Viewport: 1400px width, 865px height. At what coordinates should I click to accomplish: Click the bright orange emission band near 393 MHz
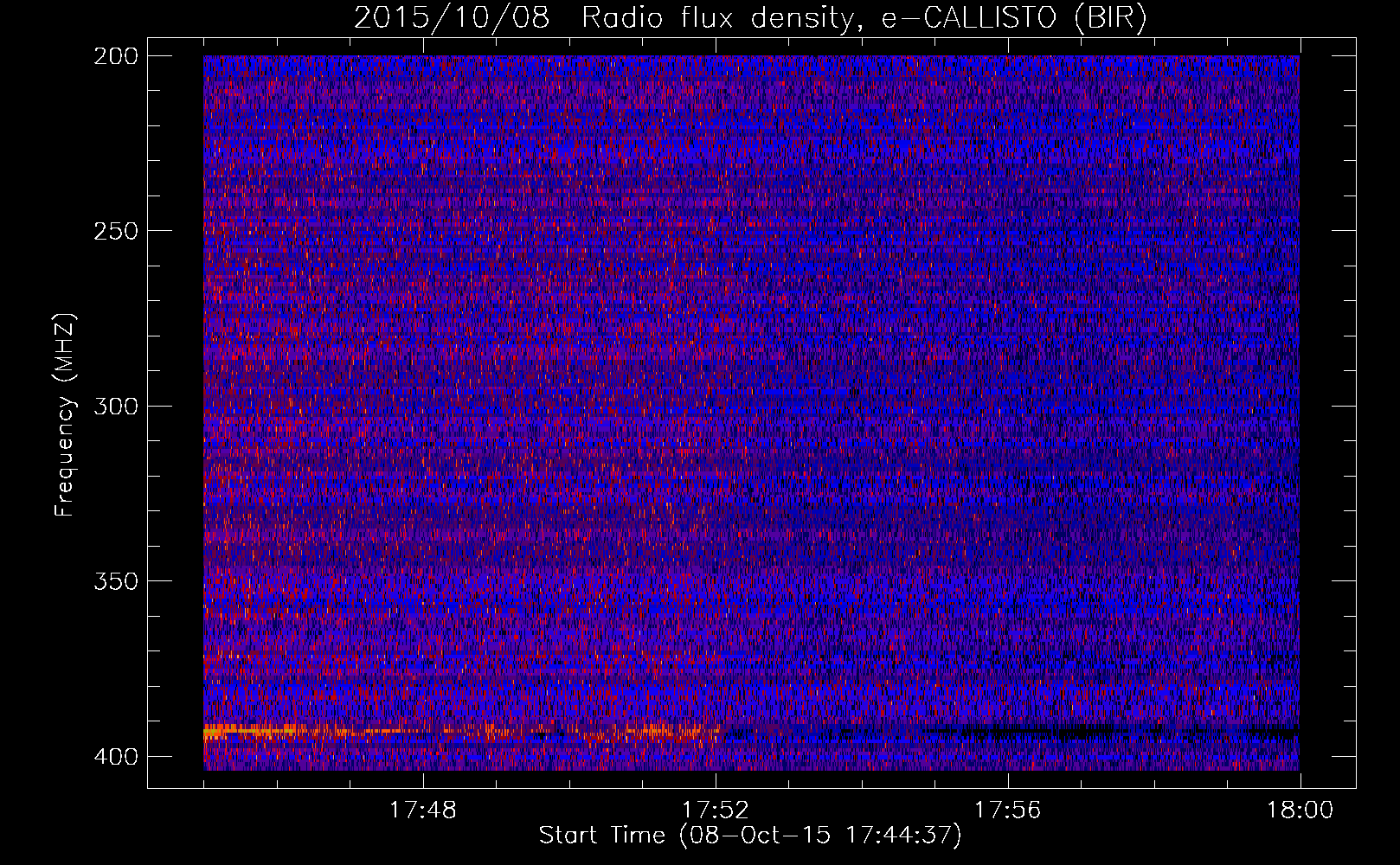tap(461, 733)
